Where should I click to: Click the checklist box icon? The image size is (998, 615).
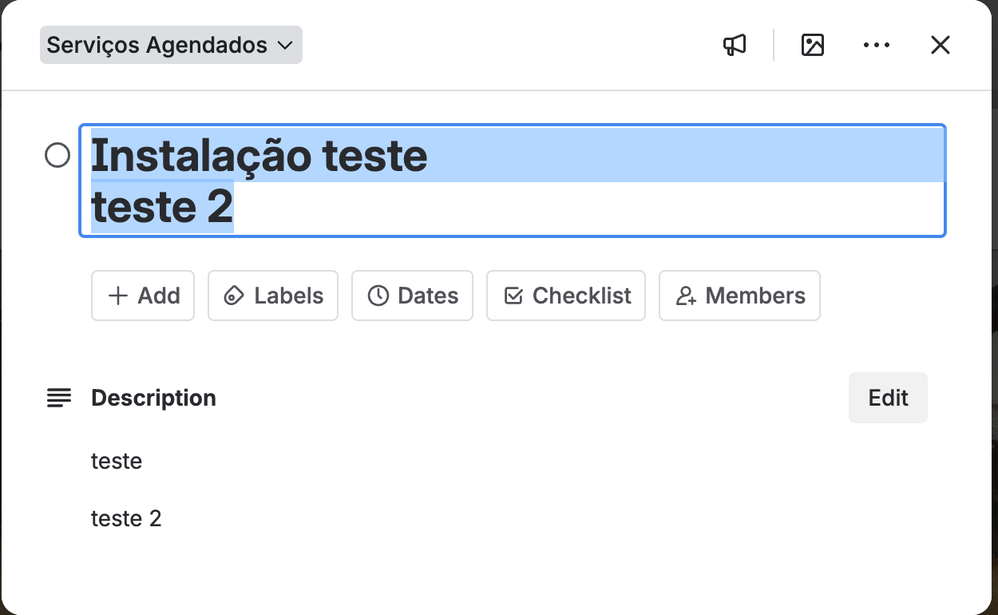(514, 295)
